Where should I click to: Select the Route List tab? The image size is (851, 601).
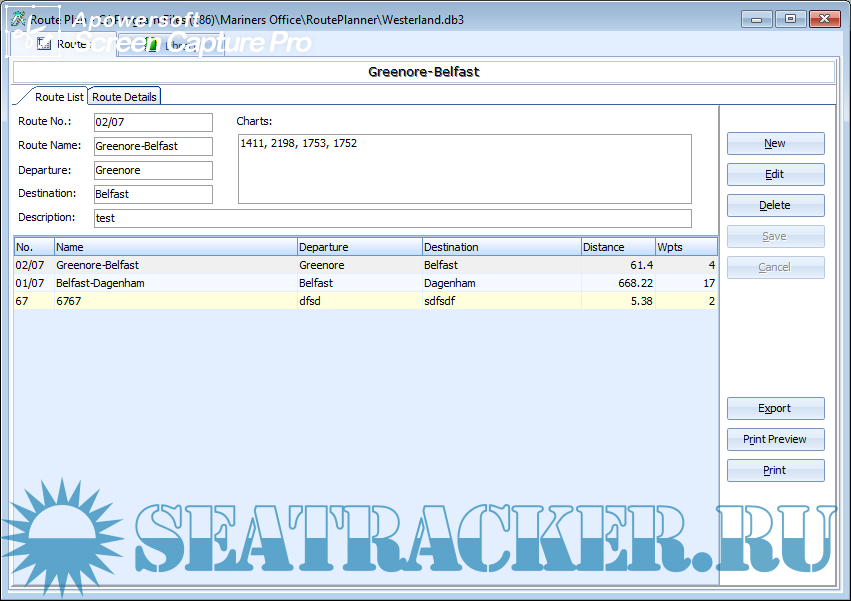click(59, 97)
